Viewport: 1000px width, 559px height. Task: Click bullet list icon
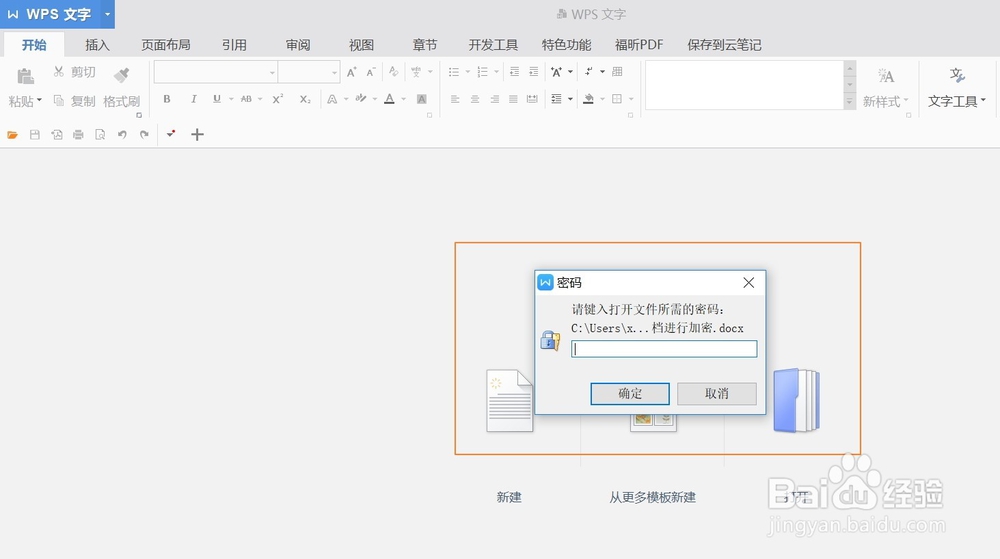click(453, 72)
